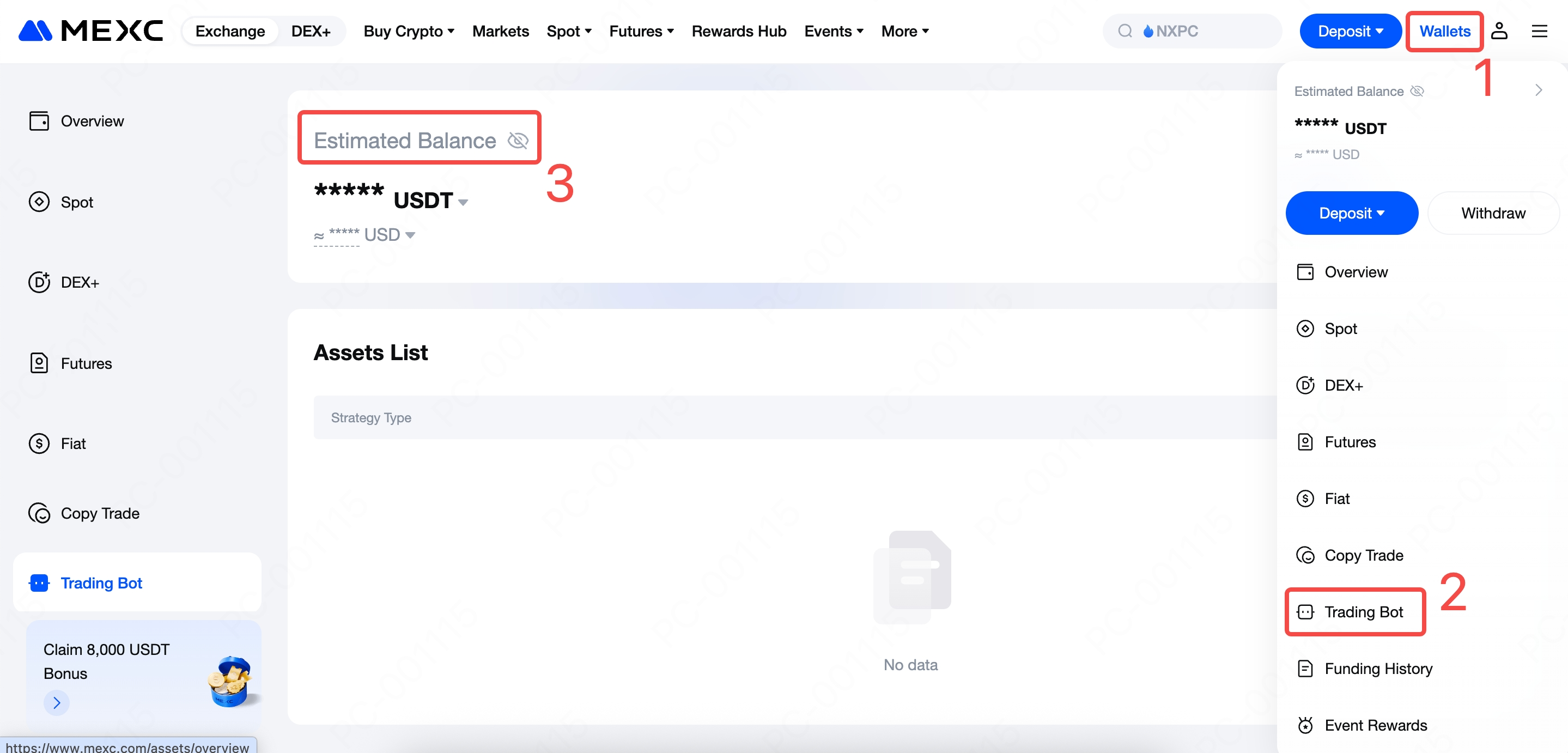The height and width of the screenshot is (753, 1568).
Task: Open the Markets menu item
Action: [x=500, y=31]
